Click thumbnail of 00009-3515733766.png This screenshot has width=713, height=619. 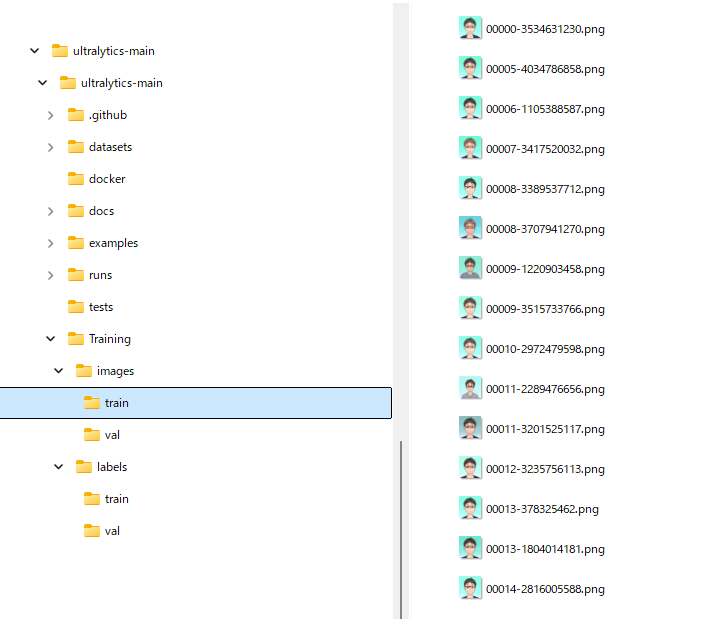coord(470,308)
